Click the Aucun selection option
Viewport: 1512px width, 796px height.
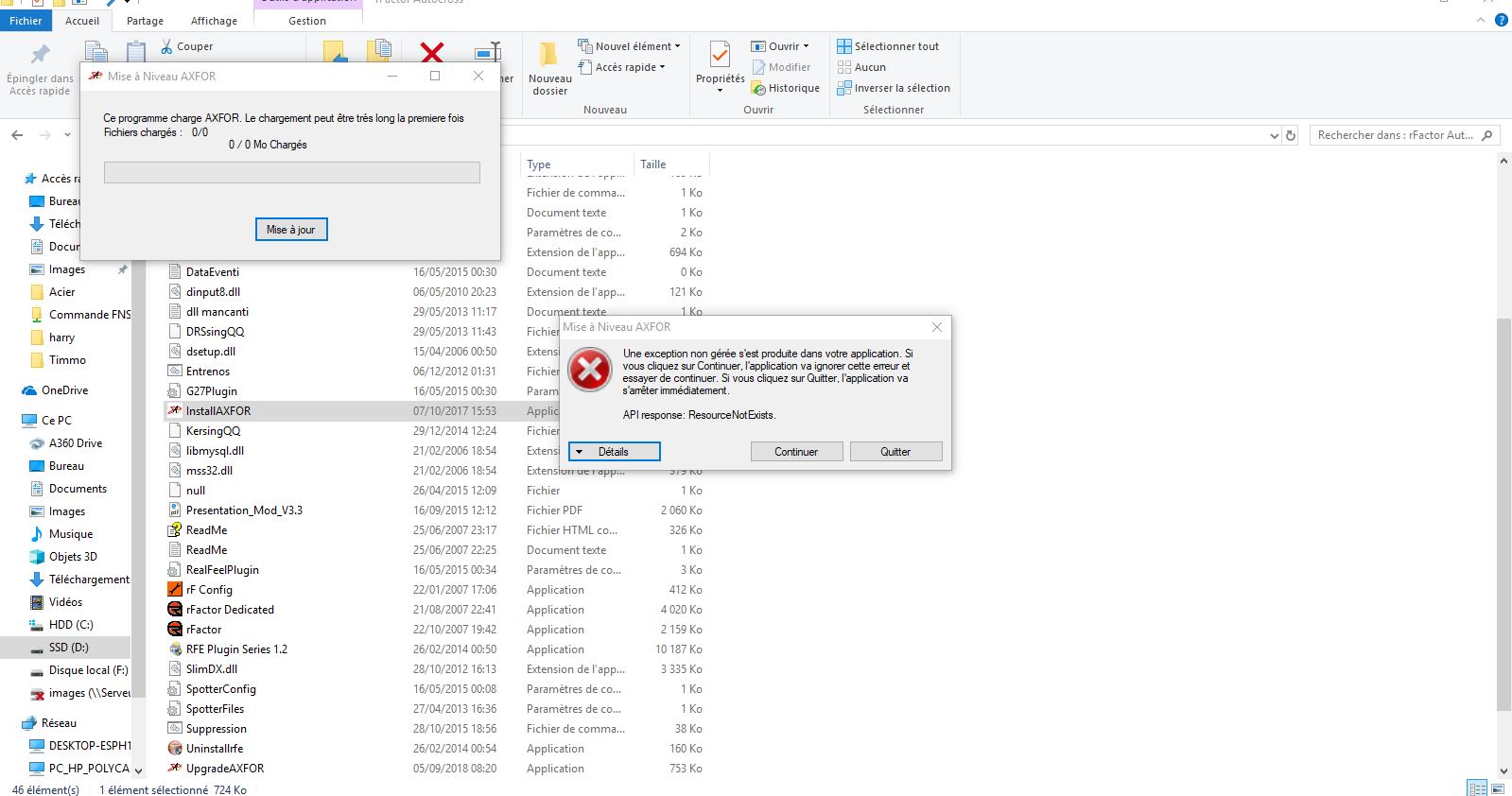[x=861, y=67]
